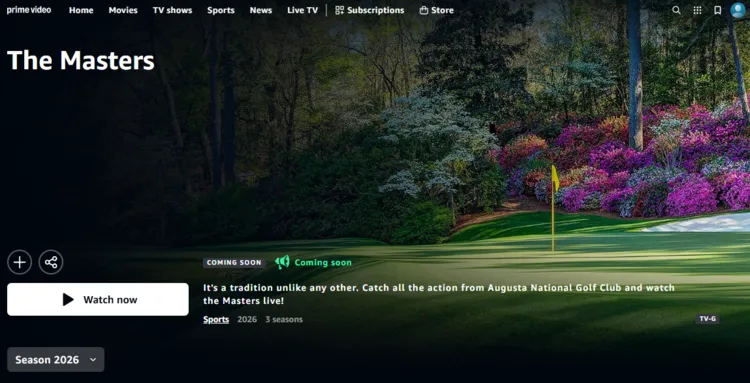This screenshot has height=383, width=750.
Task: Go to the Home tab
Action: [x=81, y=10]
